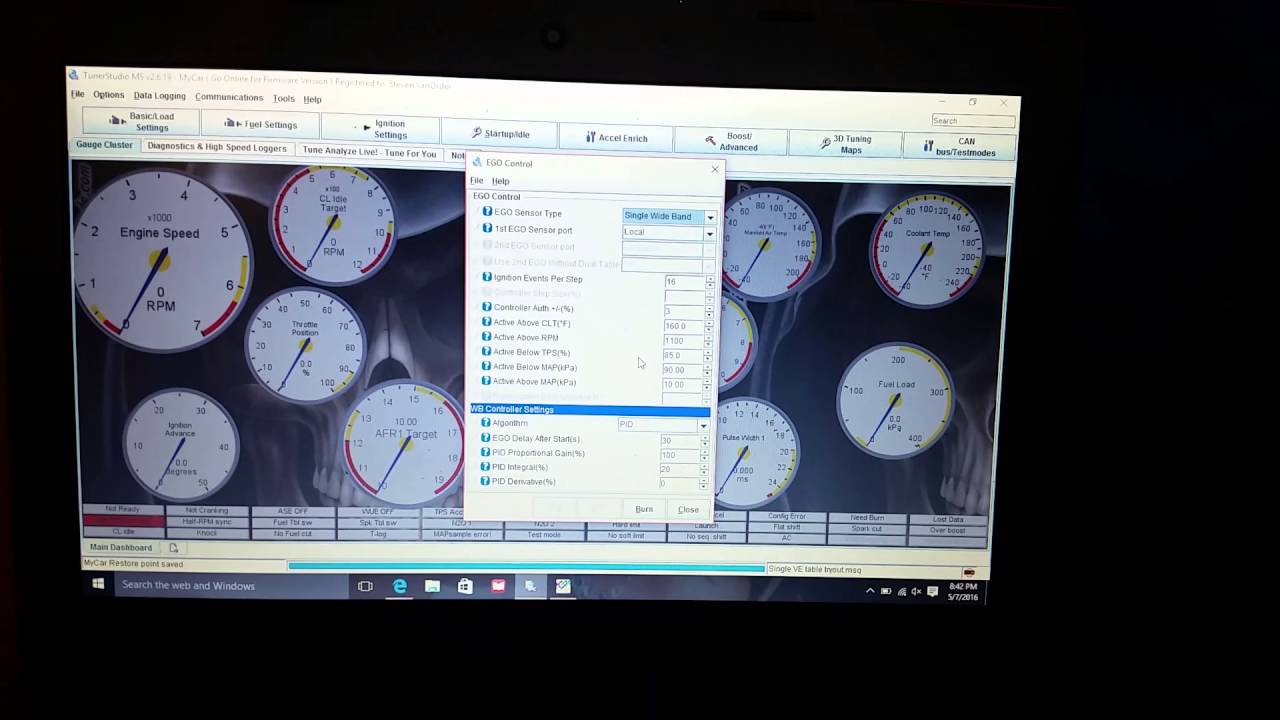Open the Options menu

point(109,95)
